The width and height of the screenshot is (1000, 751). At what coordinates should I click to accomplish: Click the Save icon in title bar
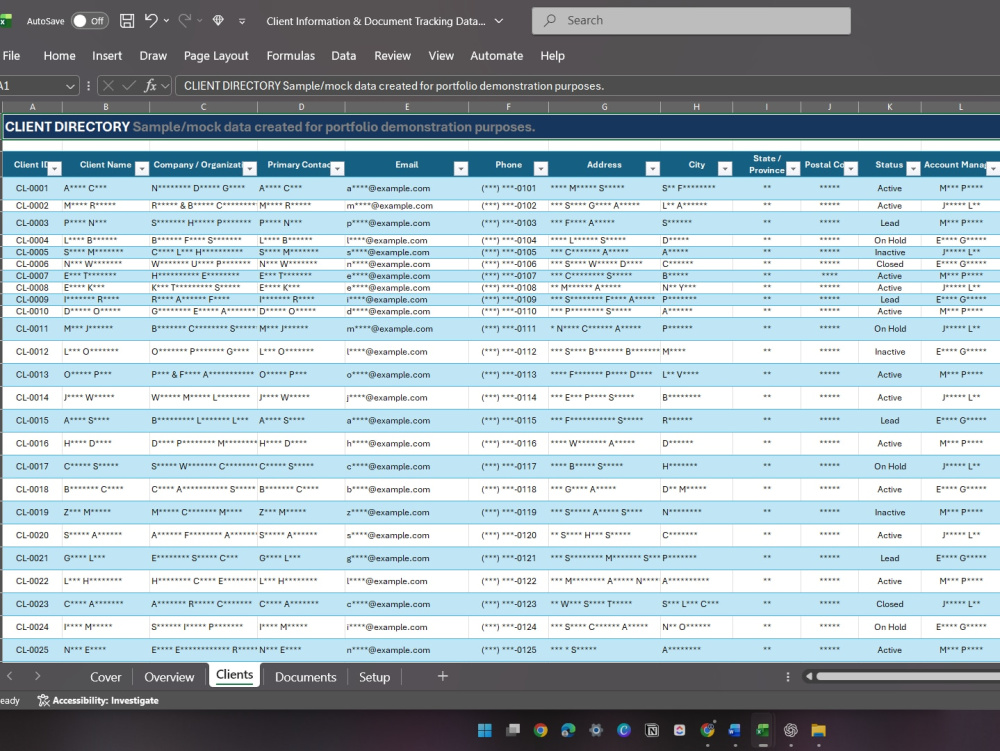[x=127, y=21]
